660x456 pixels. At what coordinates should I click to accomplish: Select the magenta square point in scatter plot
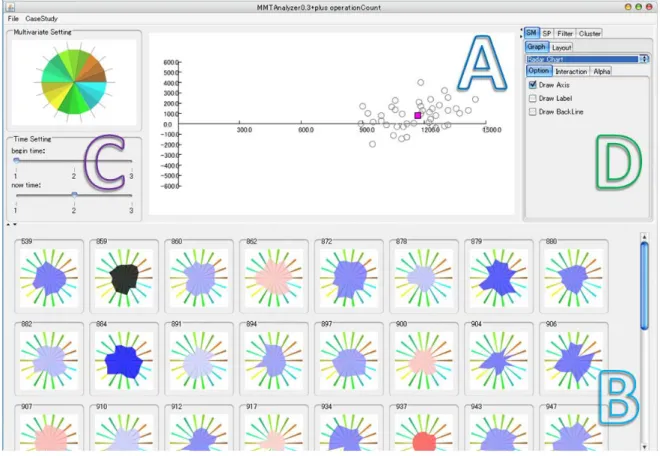tap(418, 115)
